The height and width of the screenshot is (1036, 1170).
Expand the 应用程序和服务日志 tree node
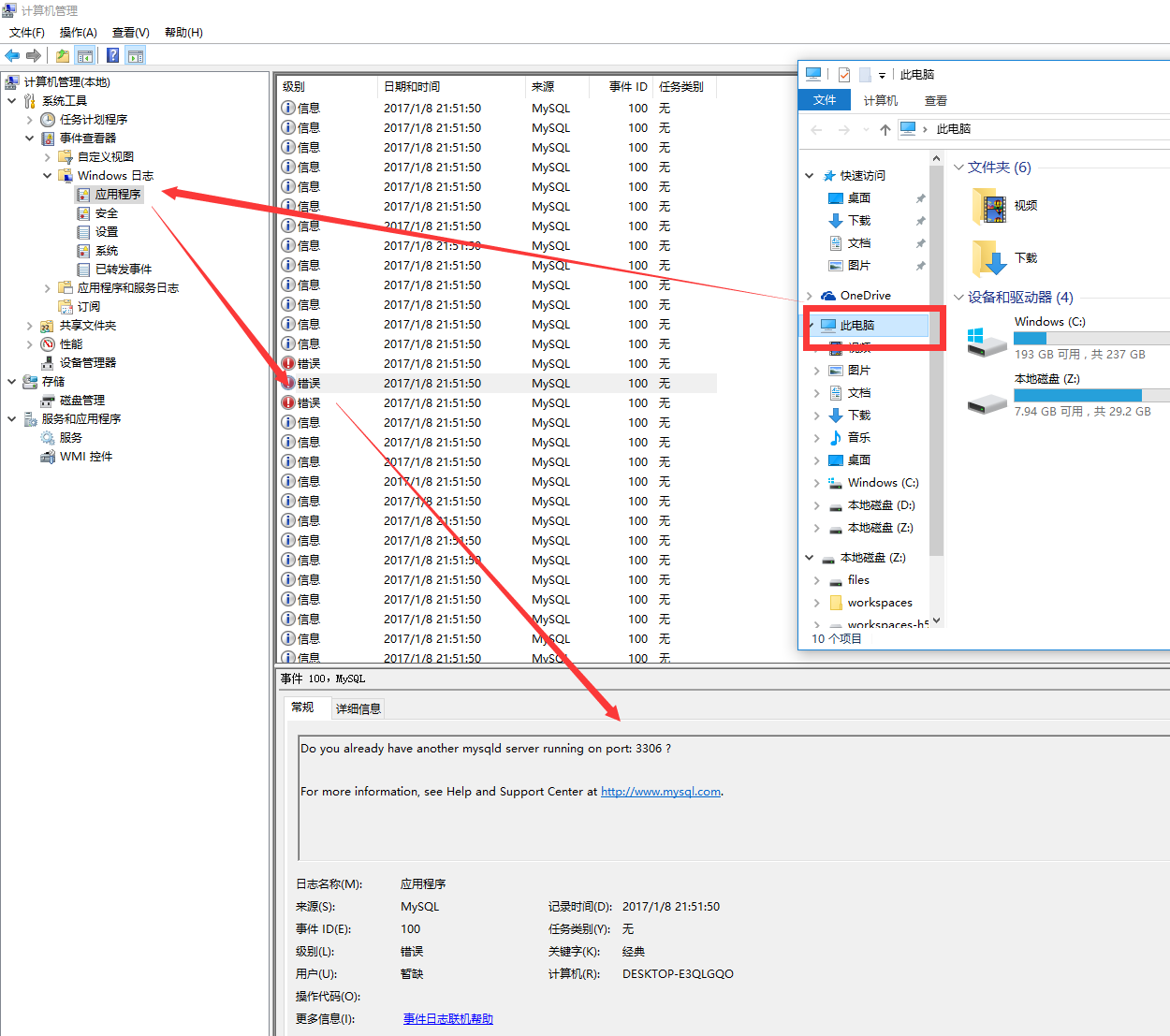(x=46, y=287)
